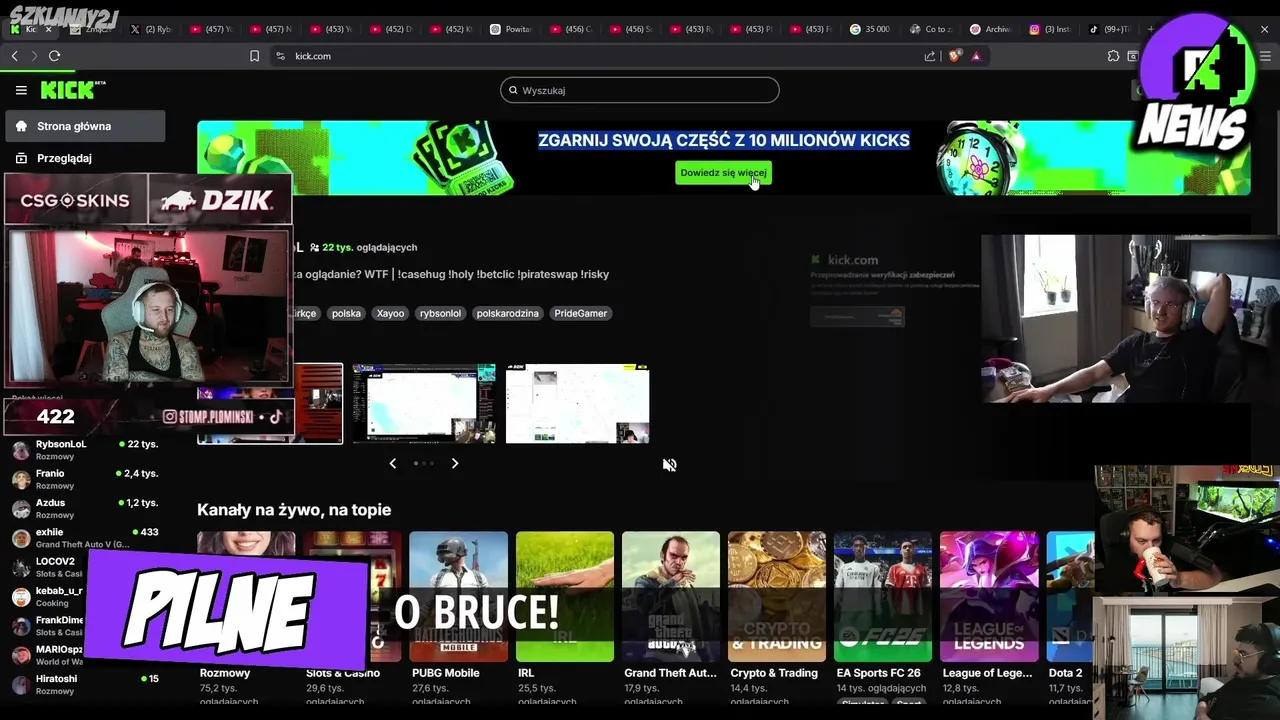Switch to the Instagram tab labeled (3) Inst
1280x720 pixels.
tap(1051, 29)
